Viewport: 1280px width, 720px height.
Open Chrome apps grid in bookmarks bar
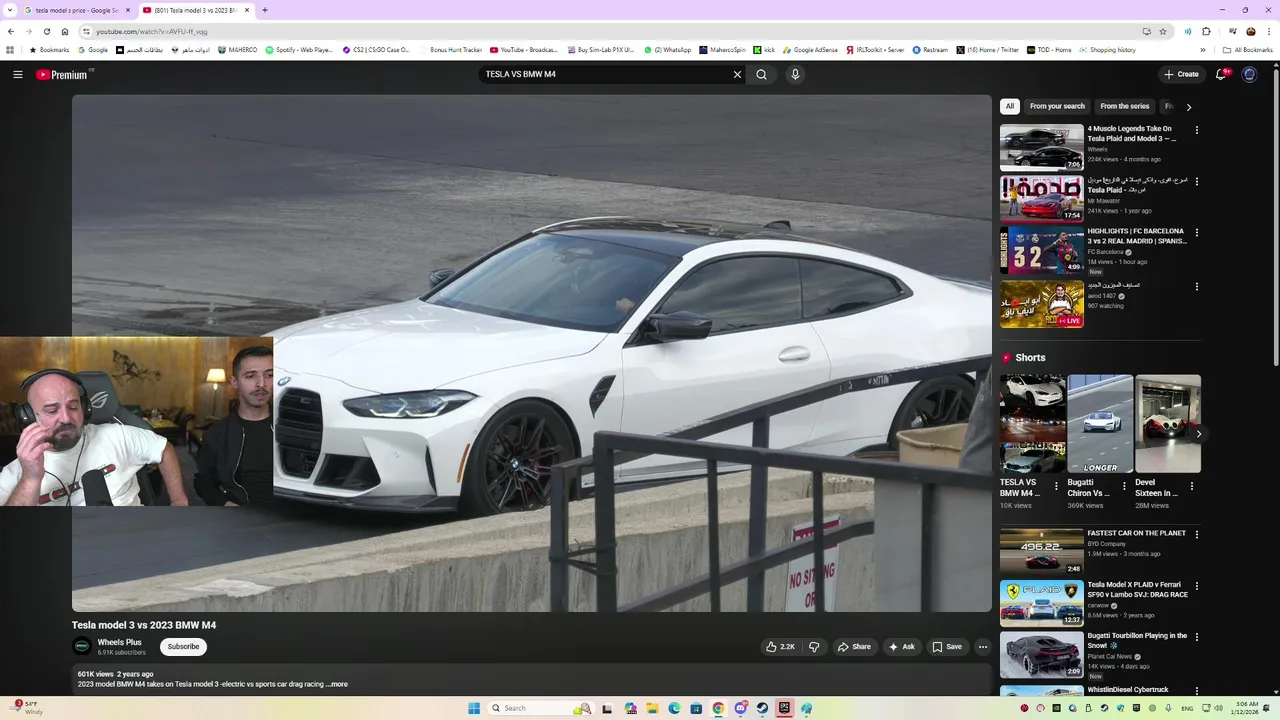click(x=10, y=50)
